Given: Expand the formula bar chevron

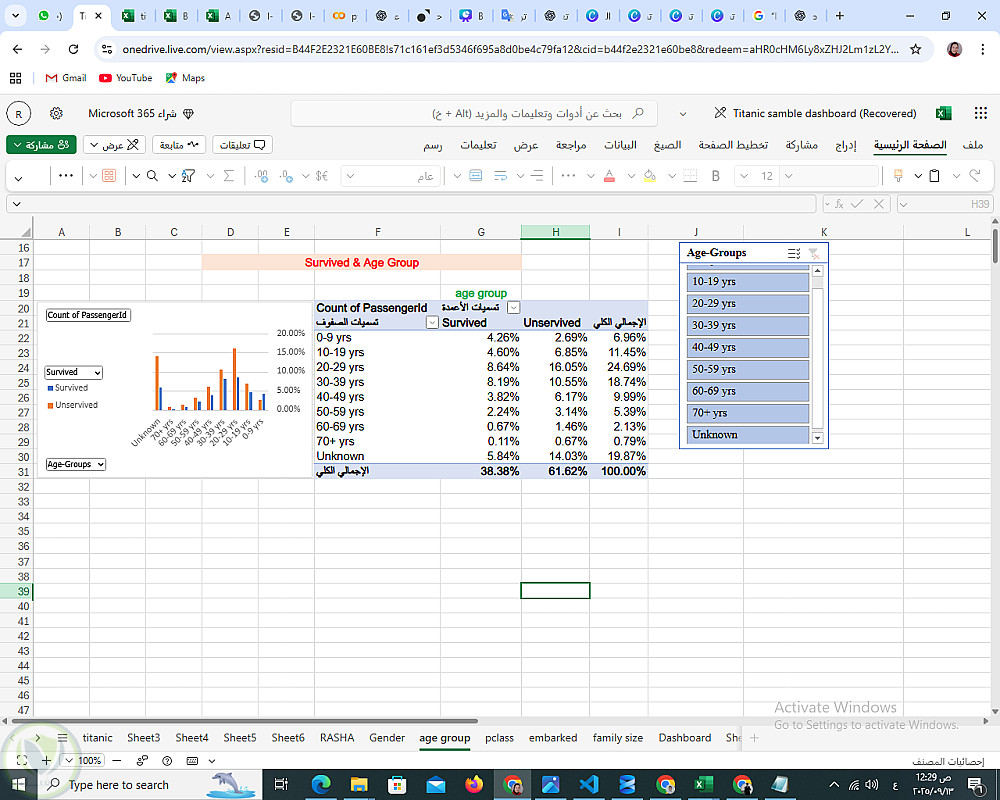Looking at the screenshot, I should [17, 204].
